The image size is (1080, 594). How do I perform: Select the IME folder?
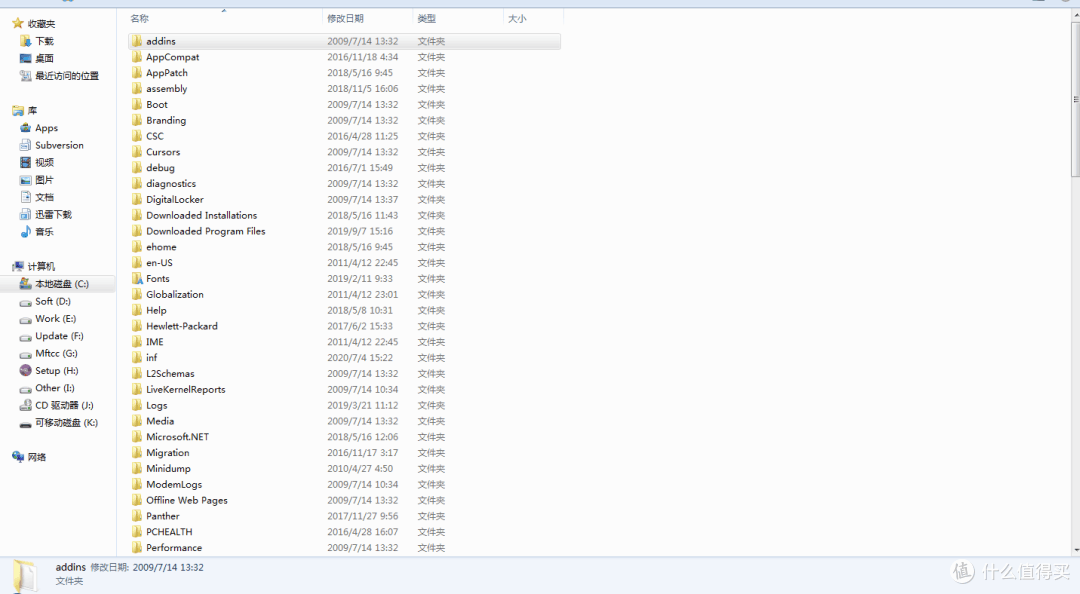tap(154, 342)
